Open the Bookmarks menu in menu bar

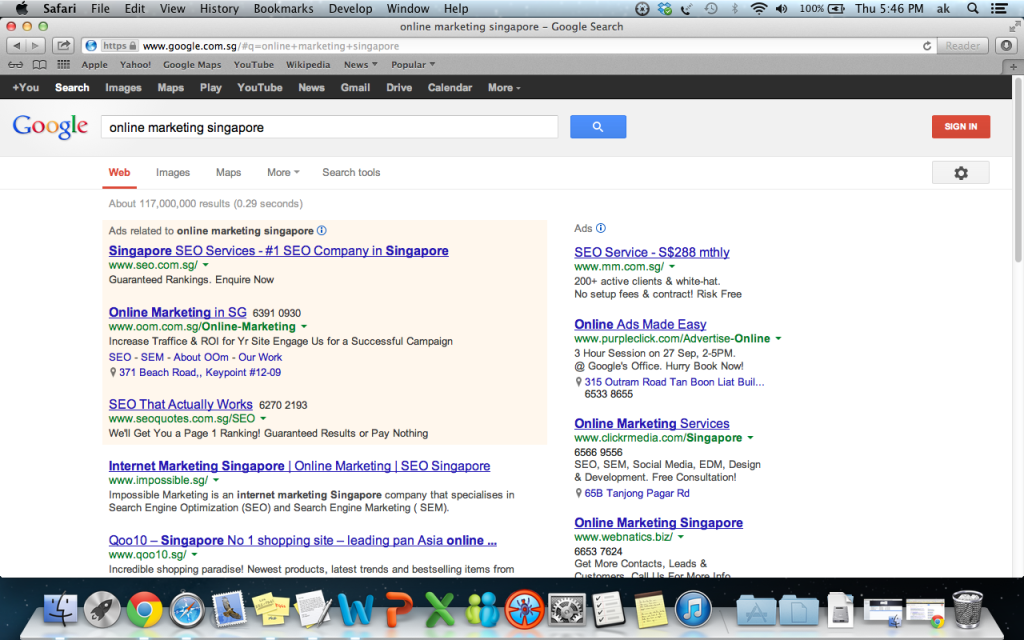tap(283, 8)
